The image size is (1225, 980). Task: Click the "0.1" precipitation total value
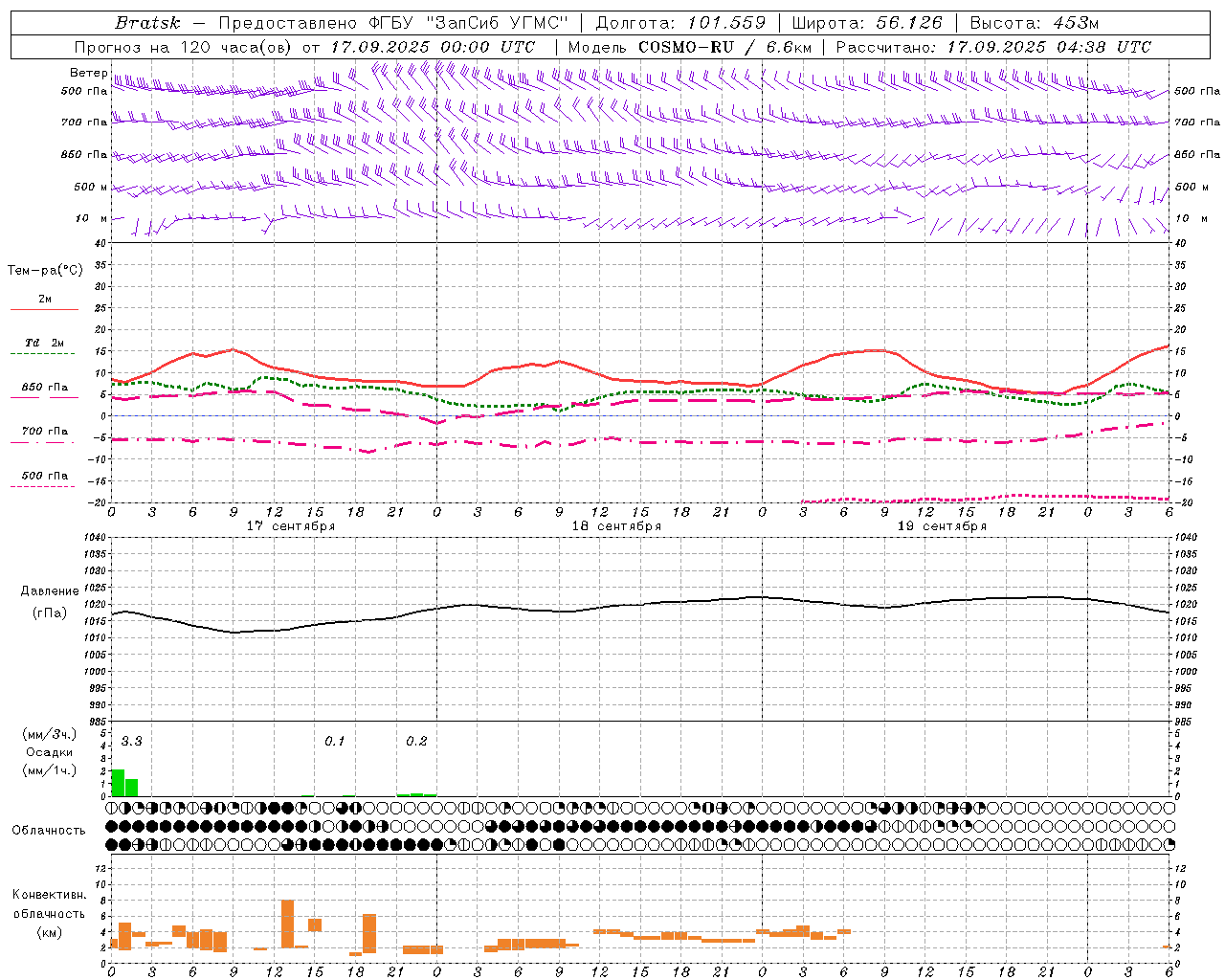pyautogui.click(x=334, y=742)
